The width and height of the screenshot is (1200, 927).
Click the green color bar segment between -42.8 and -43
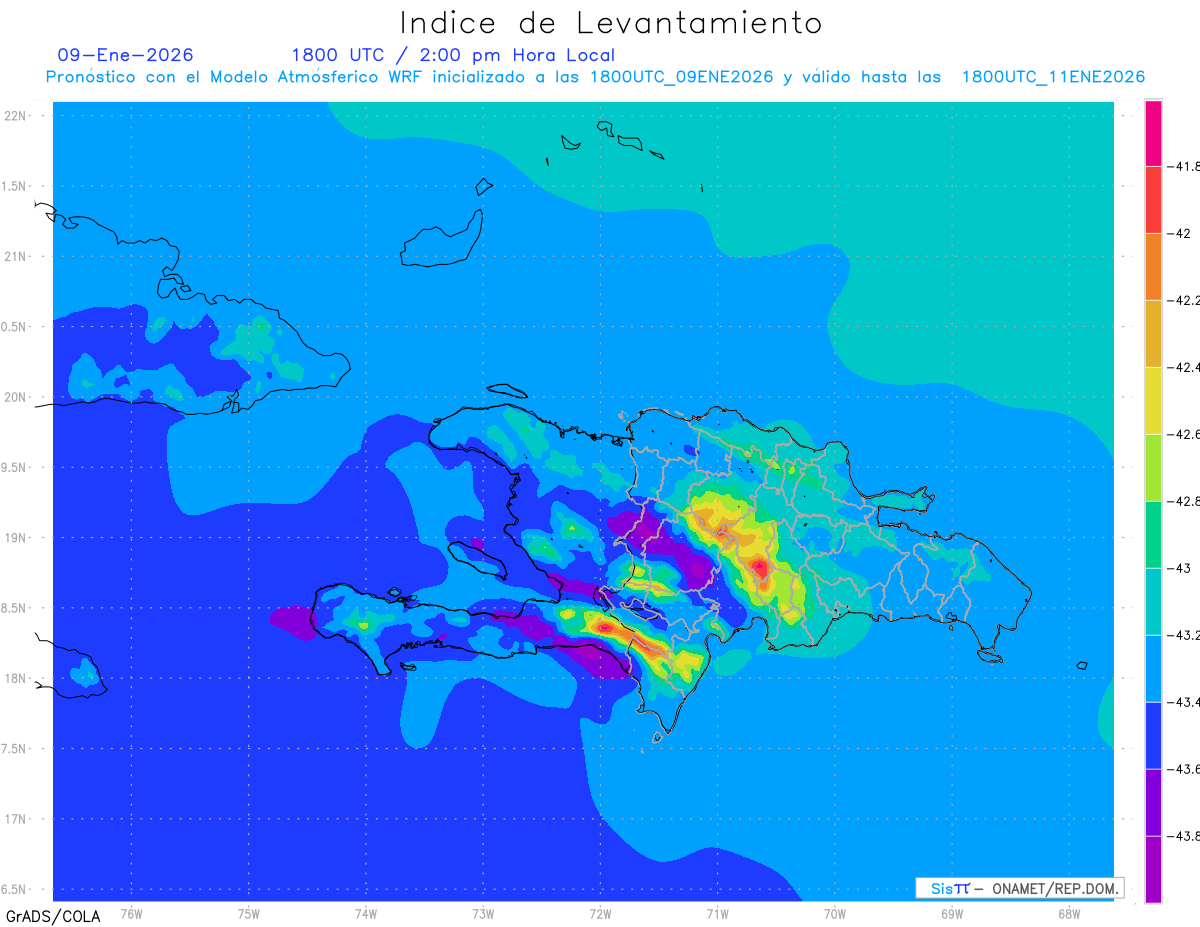(1153, 535)
